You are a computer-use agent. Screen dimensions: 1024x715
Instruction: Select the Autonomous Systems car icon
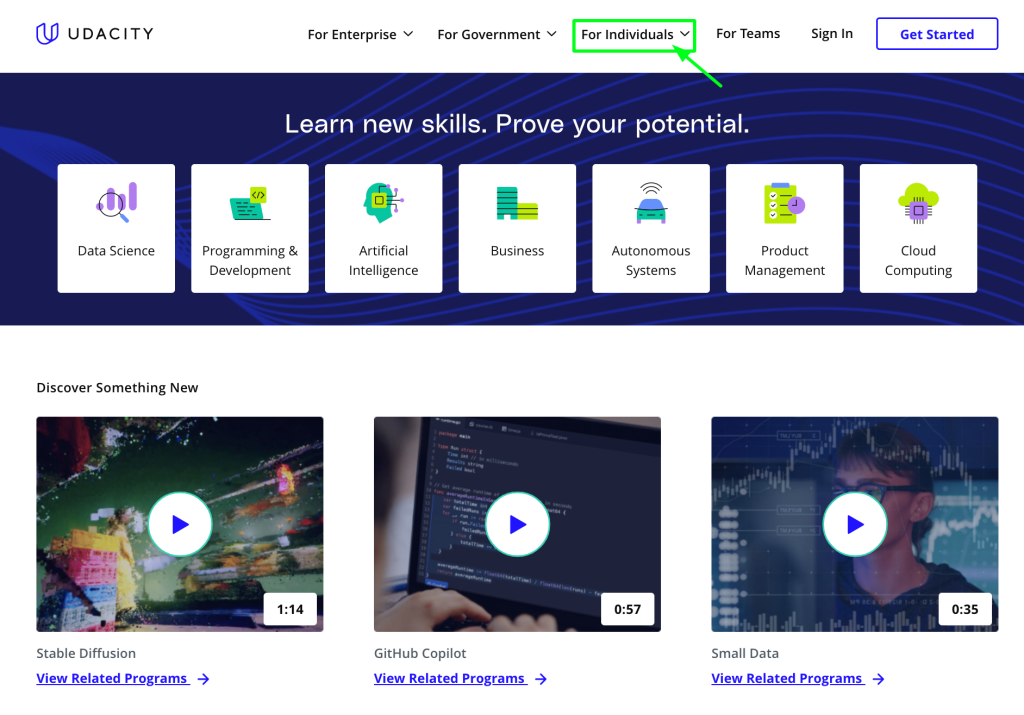pyautogui.click(x=651, y=203)
